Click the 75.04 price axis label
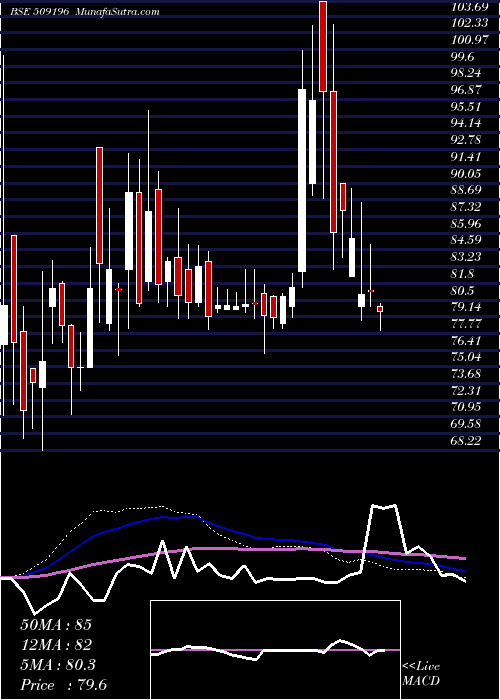 coord(466,357)
